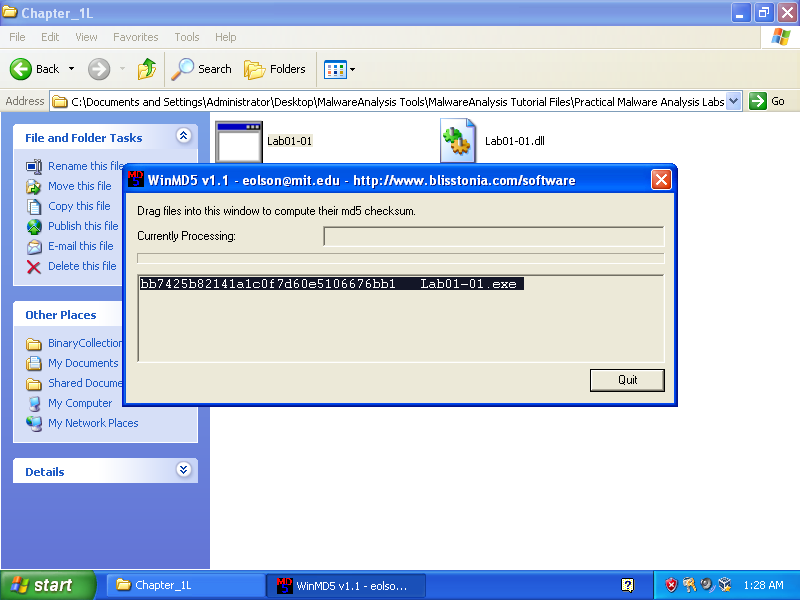Click the help icon in taskbar
800x600 pixels.
click(x=627, y=585)
